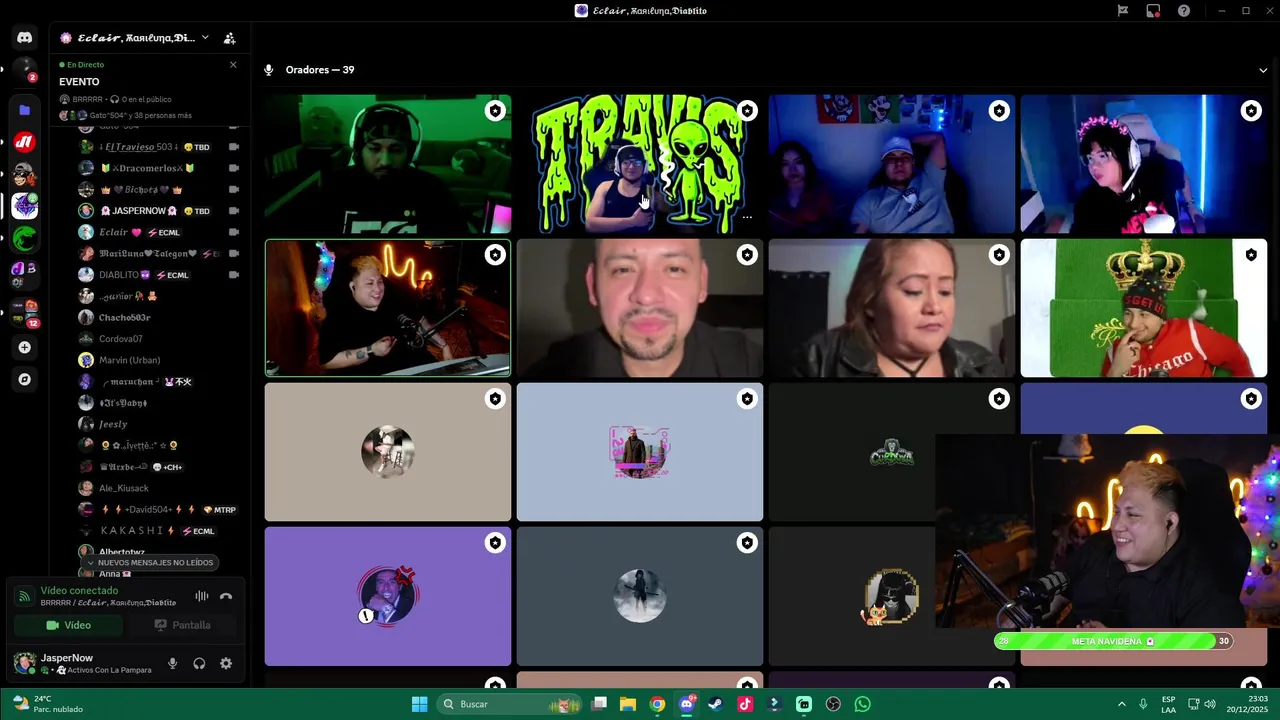Open the taskbar weather widget
The image size is (1280, 720).
(x=47, y=704)
